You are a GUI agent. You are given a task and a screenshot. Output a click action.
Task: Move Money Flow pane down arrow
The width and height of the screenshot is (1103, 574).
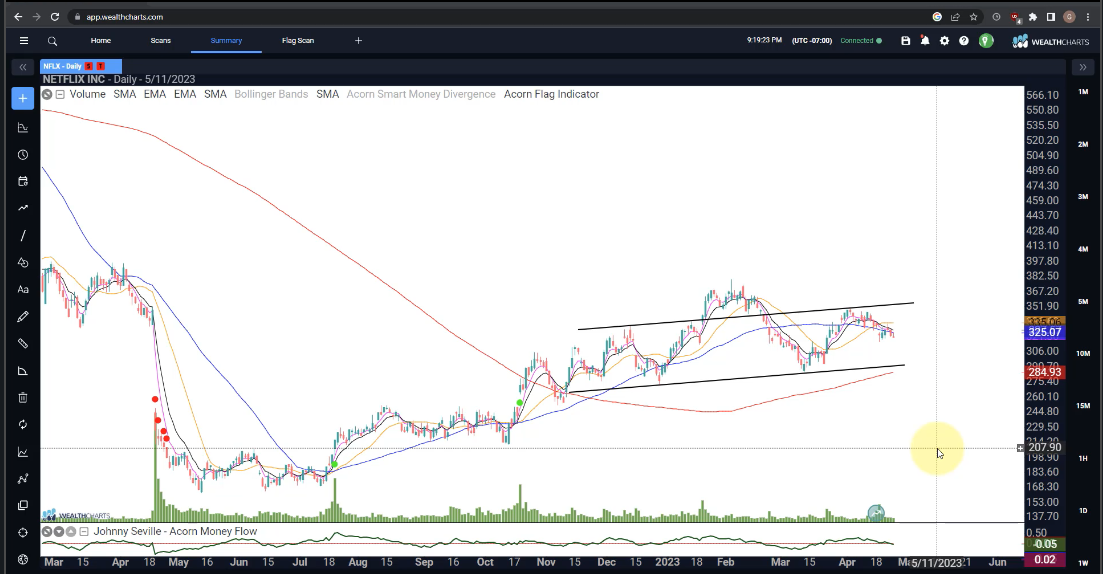(x=59, y=532)
